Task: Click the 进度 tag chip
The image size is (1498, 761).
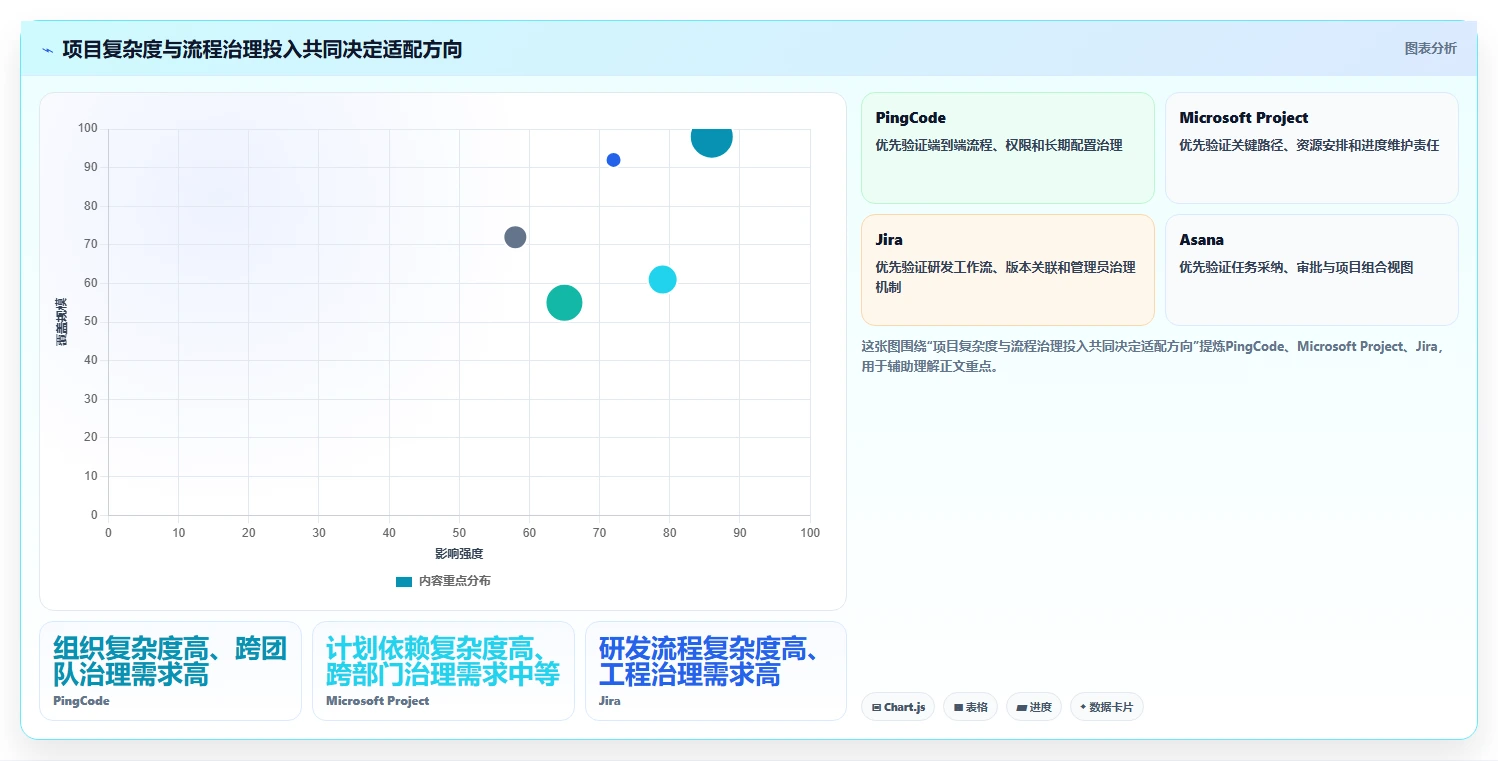Action: pyautogui.click(x=1034, y=707)
